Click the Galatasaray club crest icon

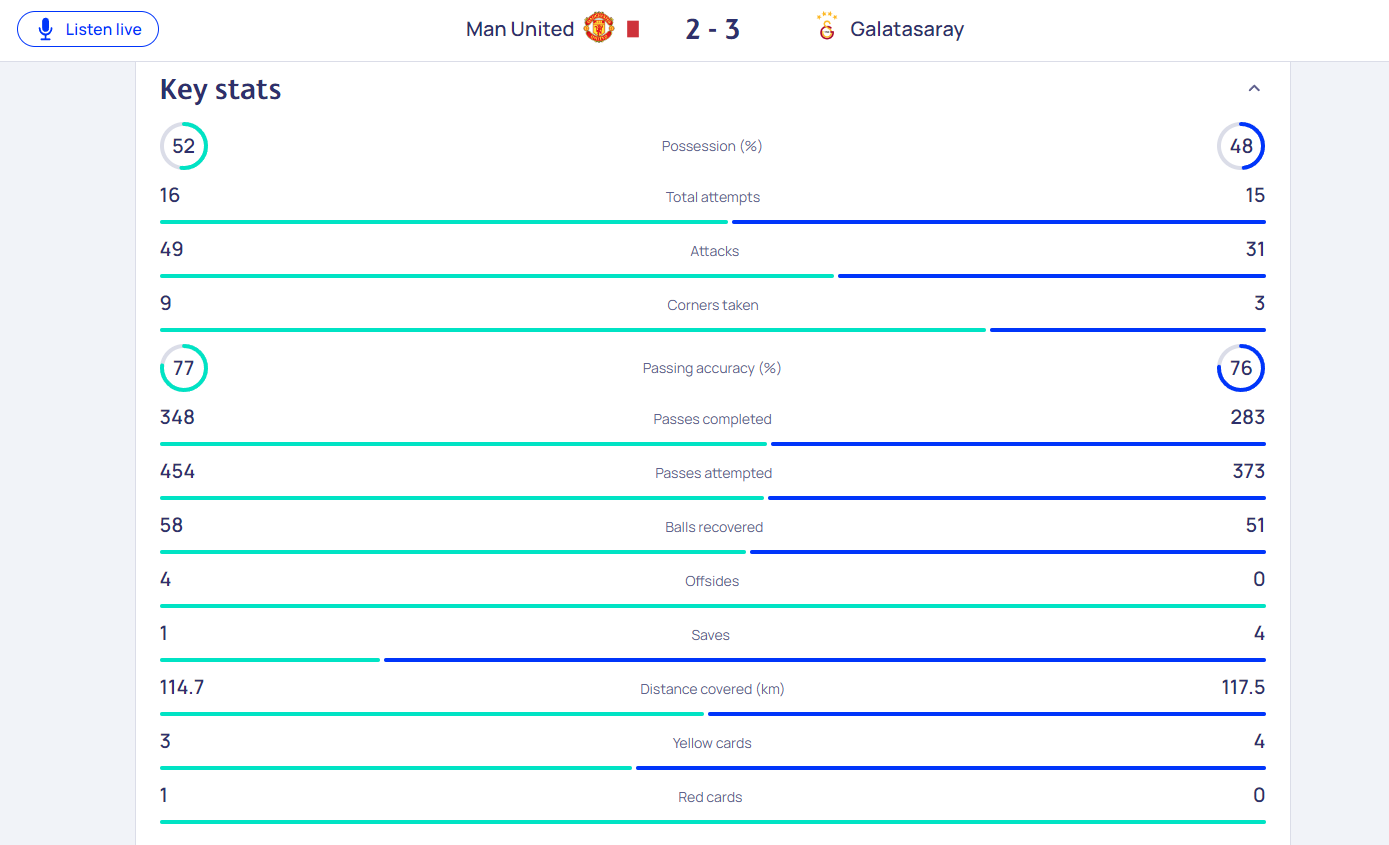coord(826,28)
